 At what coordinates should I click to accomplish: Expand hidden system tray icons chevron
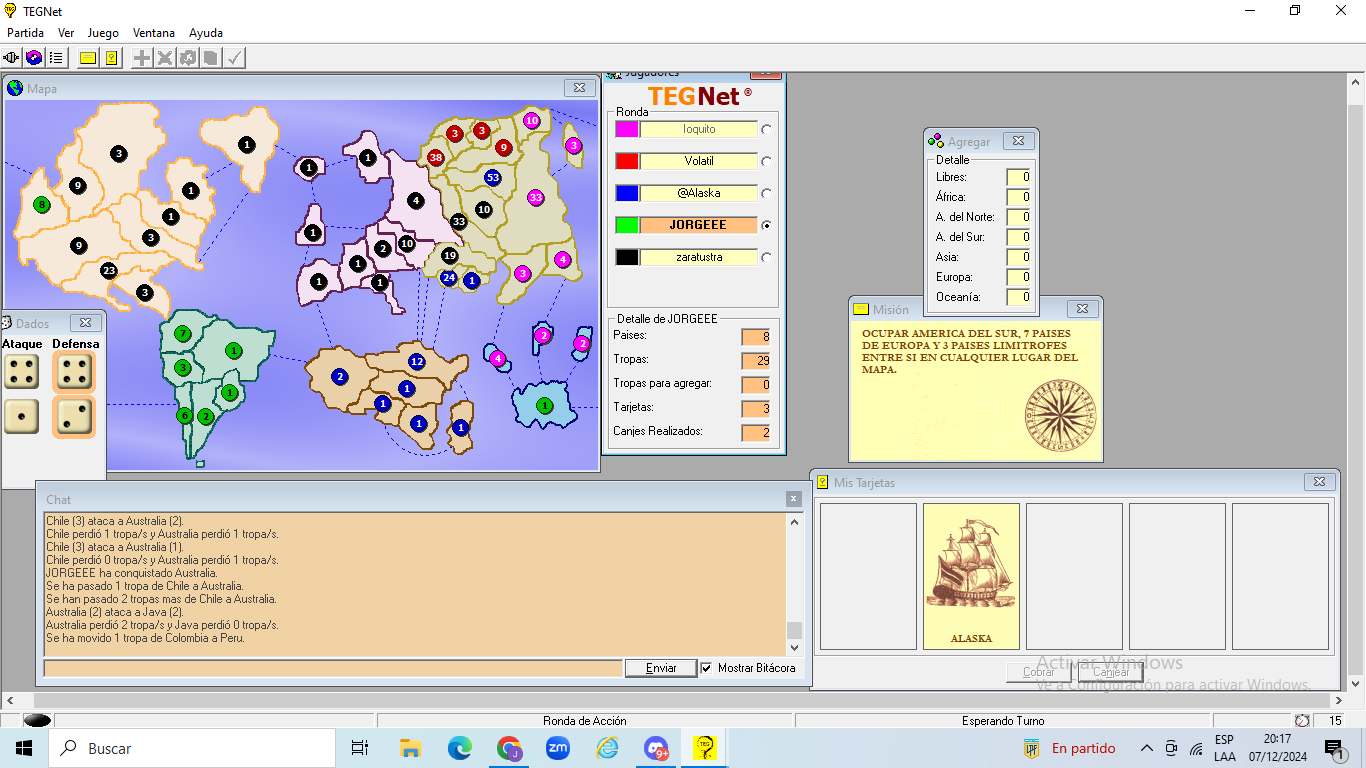tap(1146, 748)
